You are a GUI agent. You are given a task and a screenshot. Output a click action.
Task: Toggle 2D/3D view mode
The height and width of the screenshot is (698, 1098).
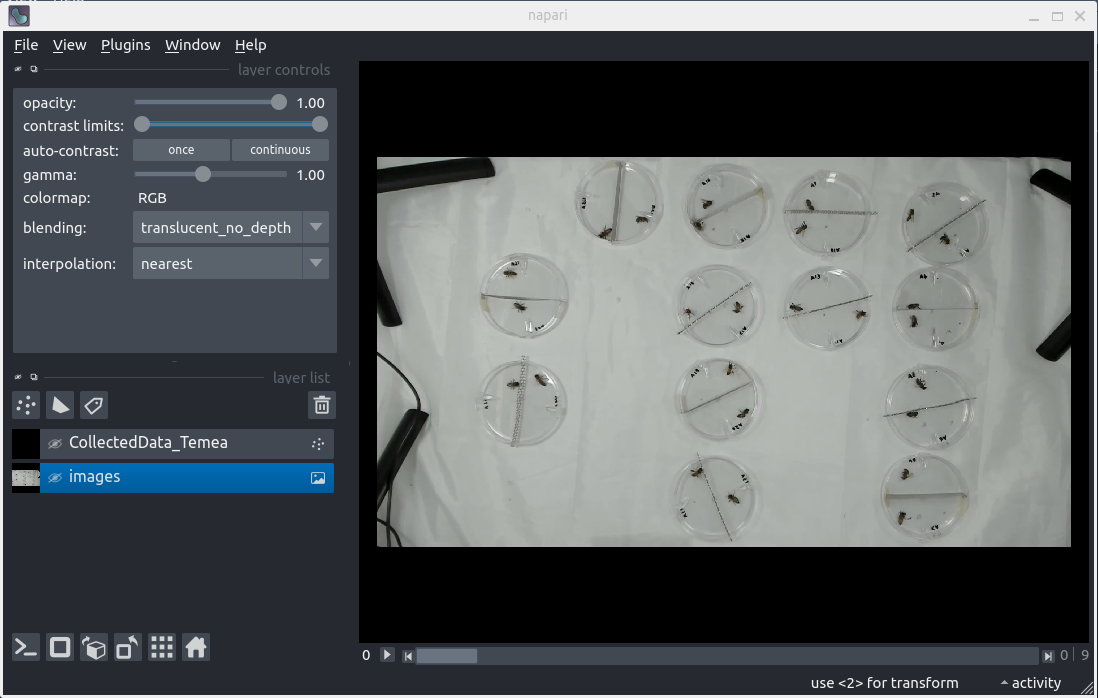60,648
